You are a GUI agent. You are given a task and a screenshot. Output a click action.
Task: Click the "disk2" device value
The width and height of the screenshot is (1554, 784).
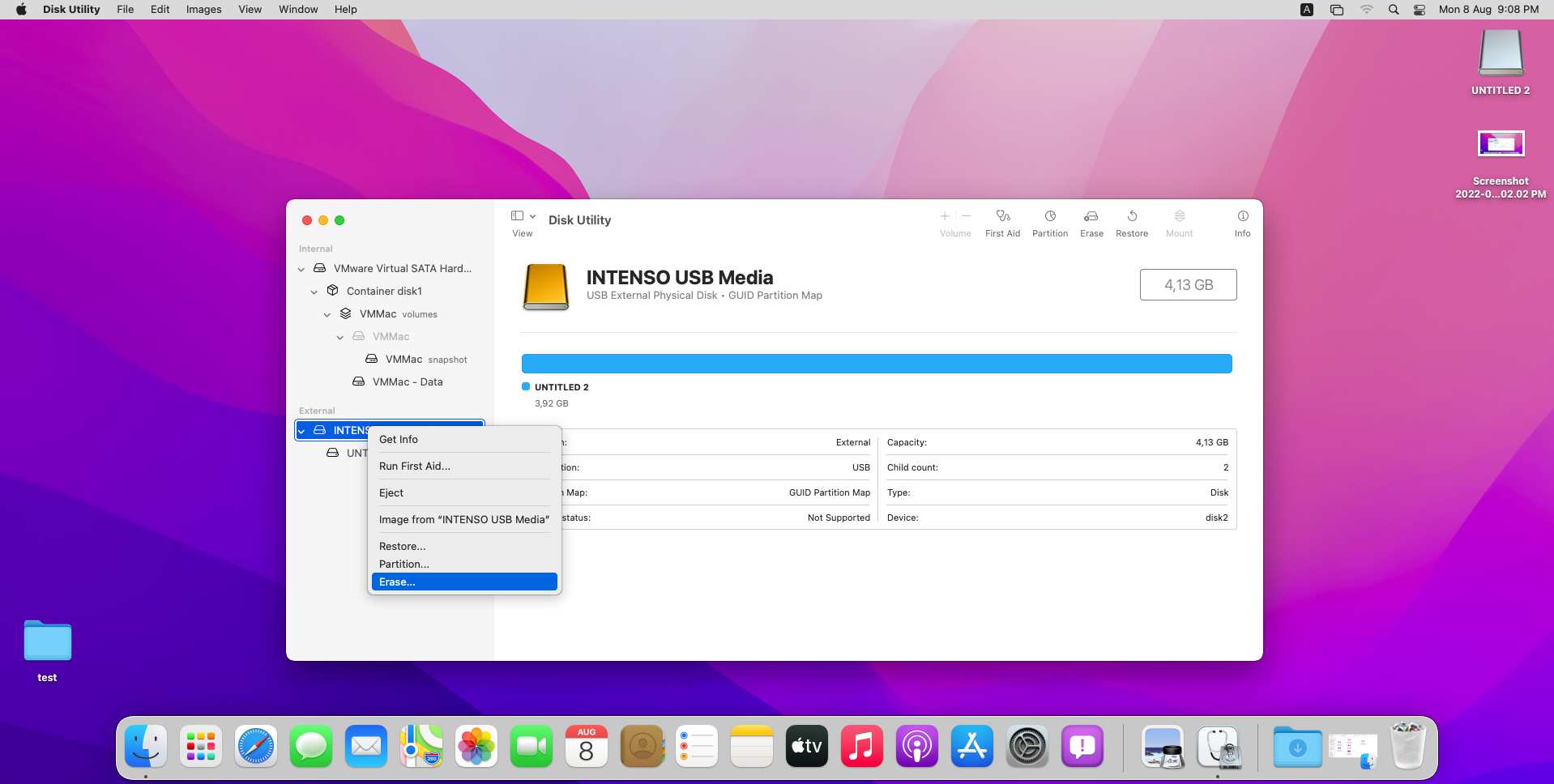[x=1216, y=518]
